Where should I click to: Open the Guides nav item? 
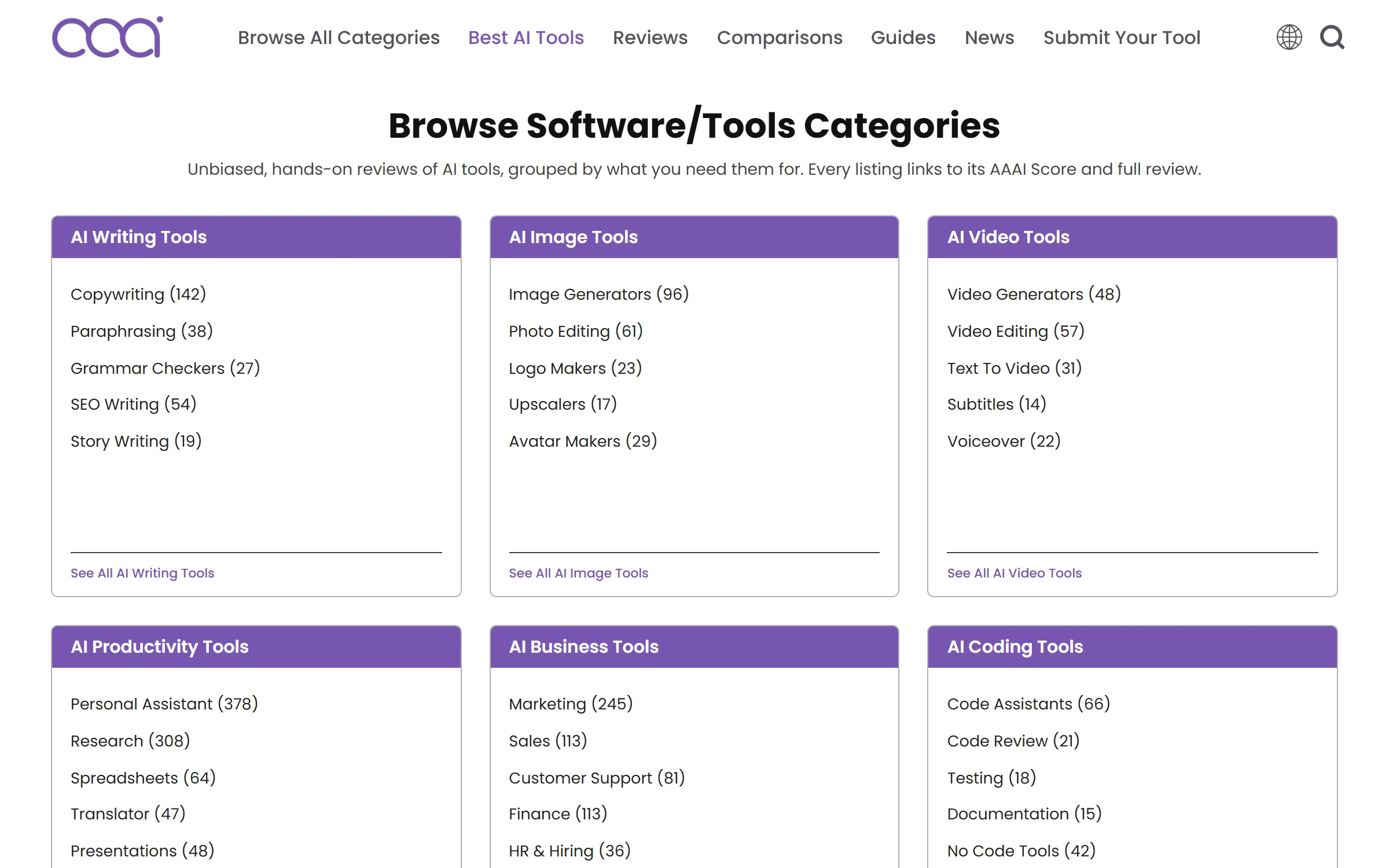(903, 38)
